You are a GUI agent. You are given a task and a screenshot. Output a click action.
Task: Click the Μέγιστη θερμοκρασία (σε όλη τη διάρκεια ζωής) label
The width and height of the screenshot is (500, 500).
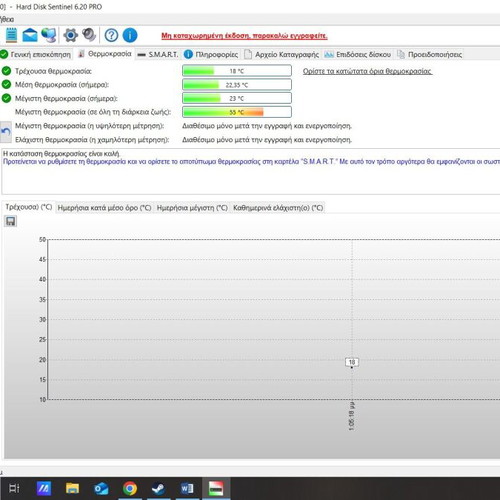[93, 112]
